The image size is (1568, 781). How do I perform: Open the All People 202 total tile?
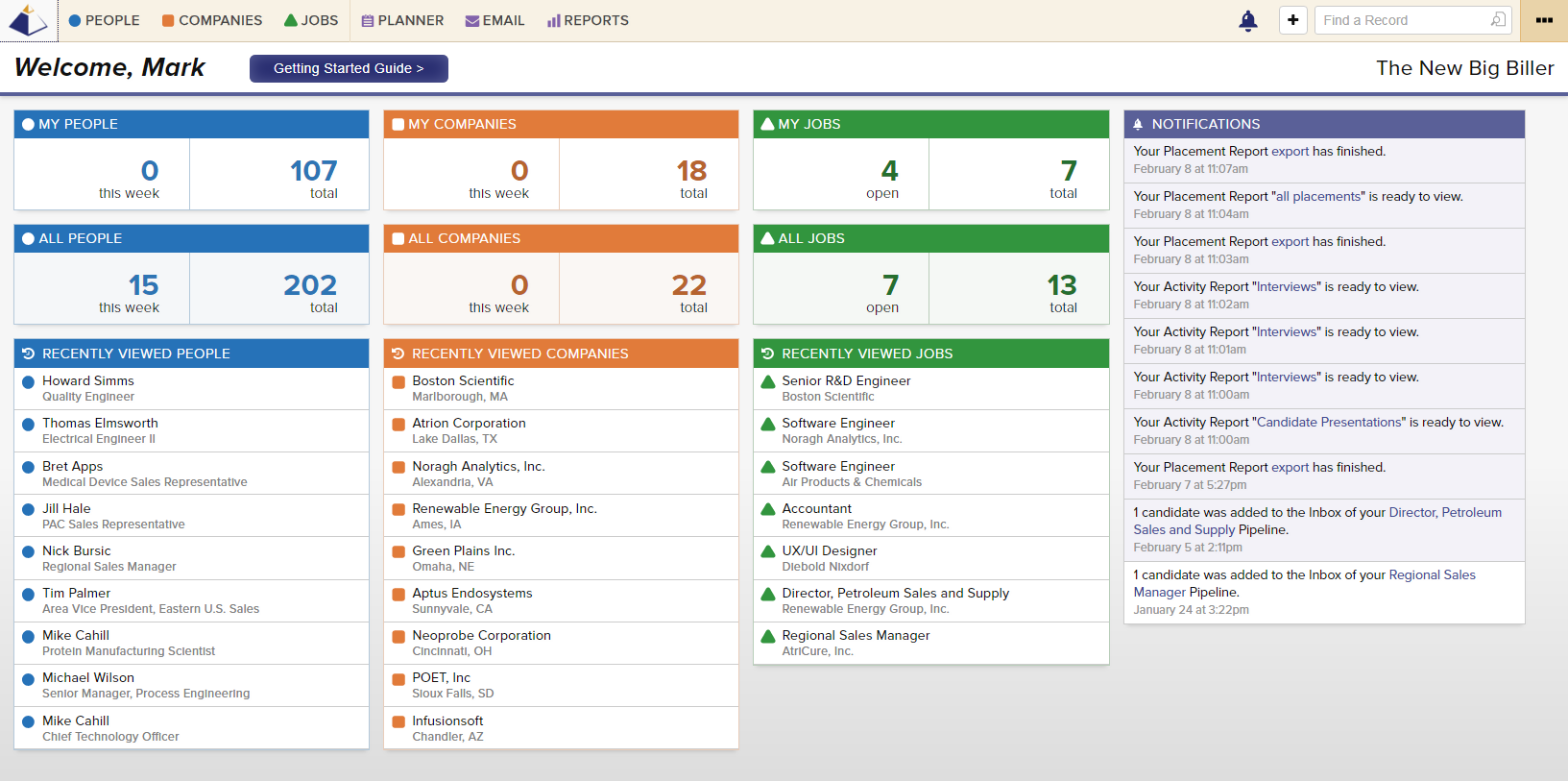(309, 285)
